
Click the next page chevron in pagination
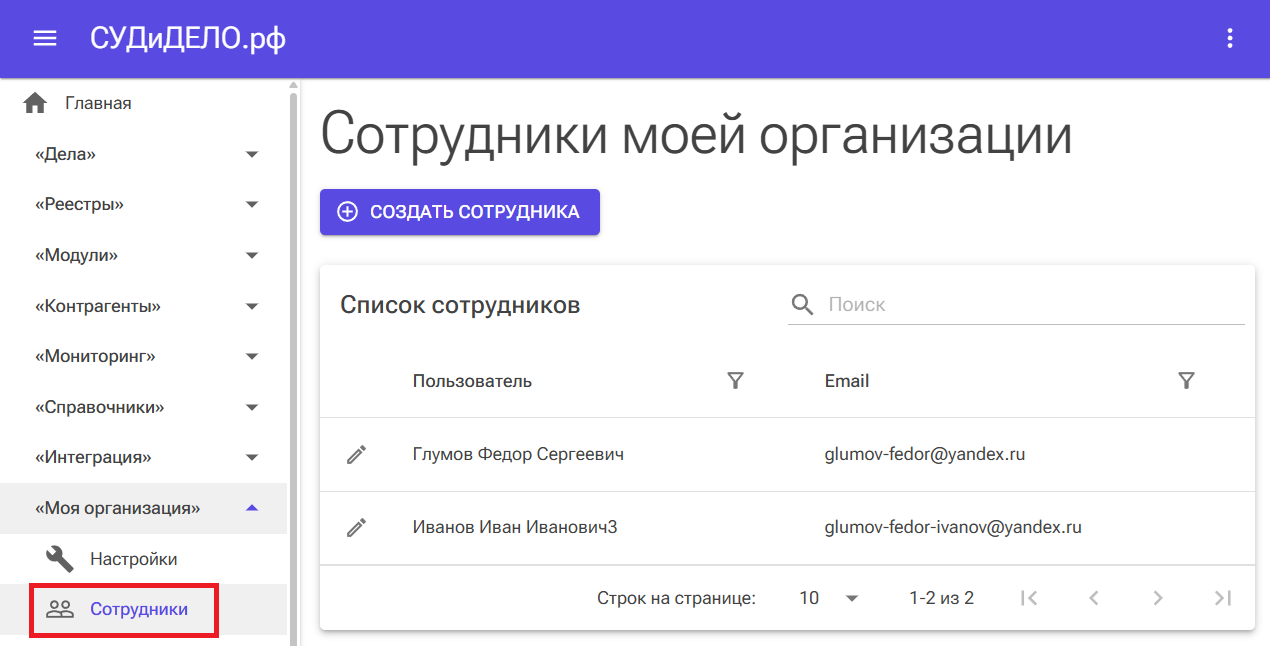click(1158, 597)
